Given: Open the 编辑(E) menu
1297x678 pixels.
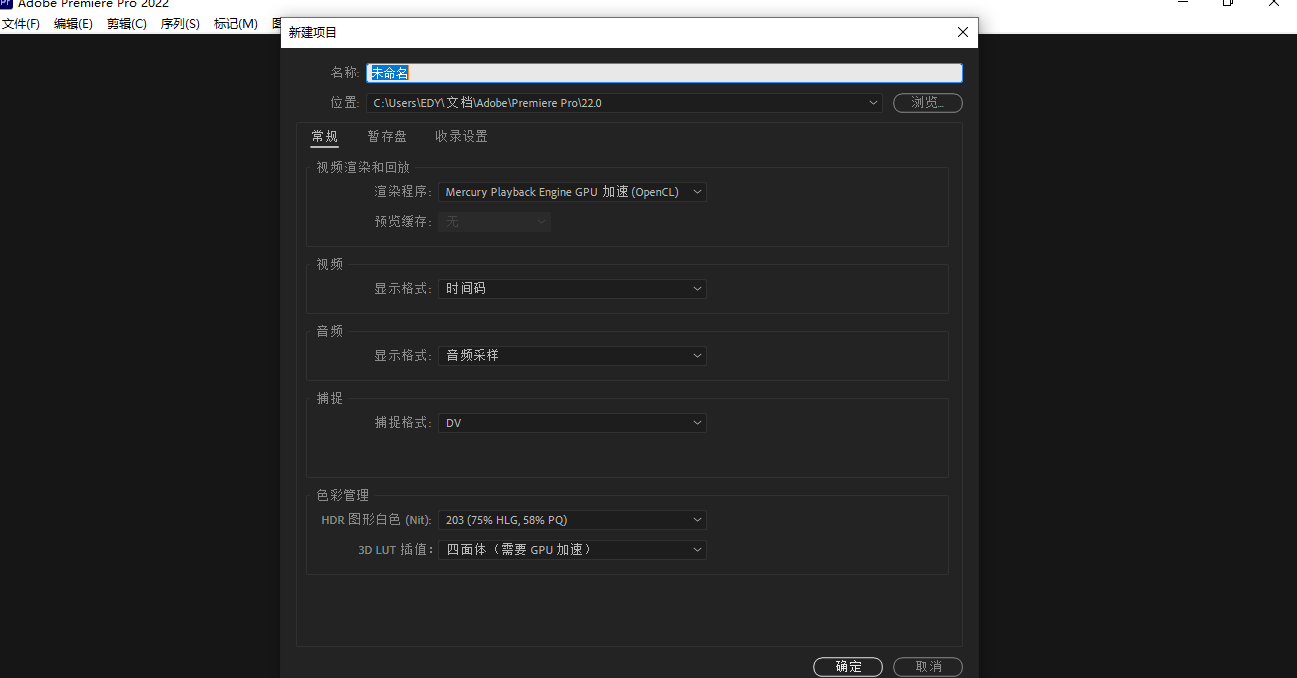Looking at the screenshot, I should (x=73, y=24).
